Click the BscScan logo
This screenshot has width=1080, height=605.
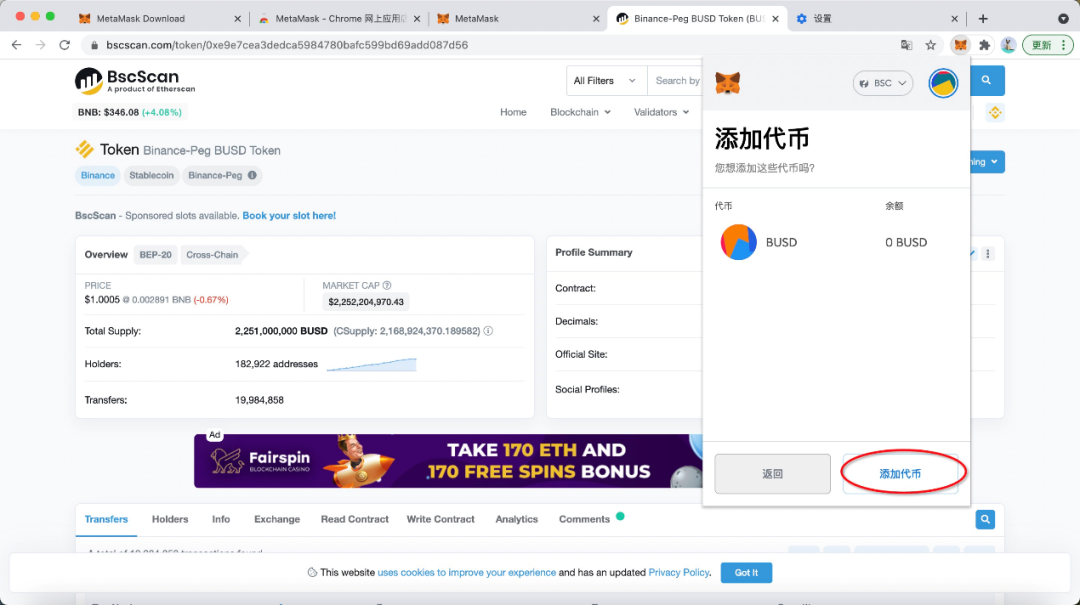pyautogui.click(x=135, y=81)
